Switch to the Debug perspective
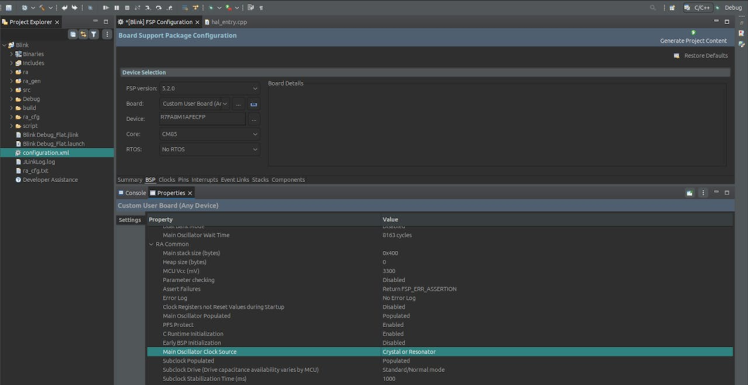The width and height of the screenshot is (748, 385). click(729, 8)
